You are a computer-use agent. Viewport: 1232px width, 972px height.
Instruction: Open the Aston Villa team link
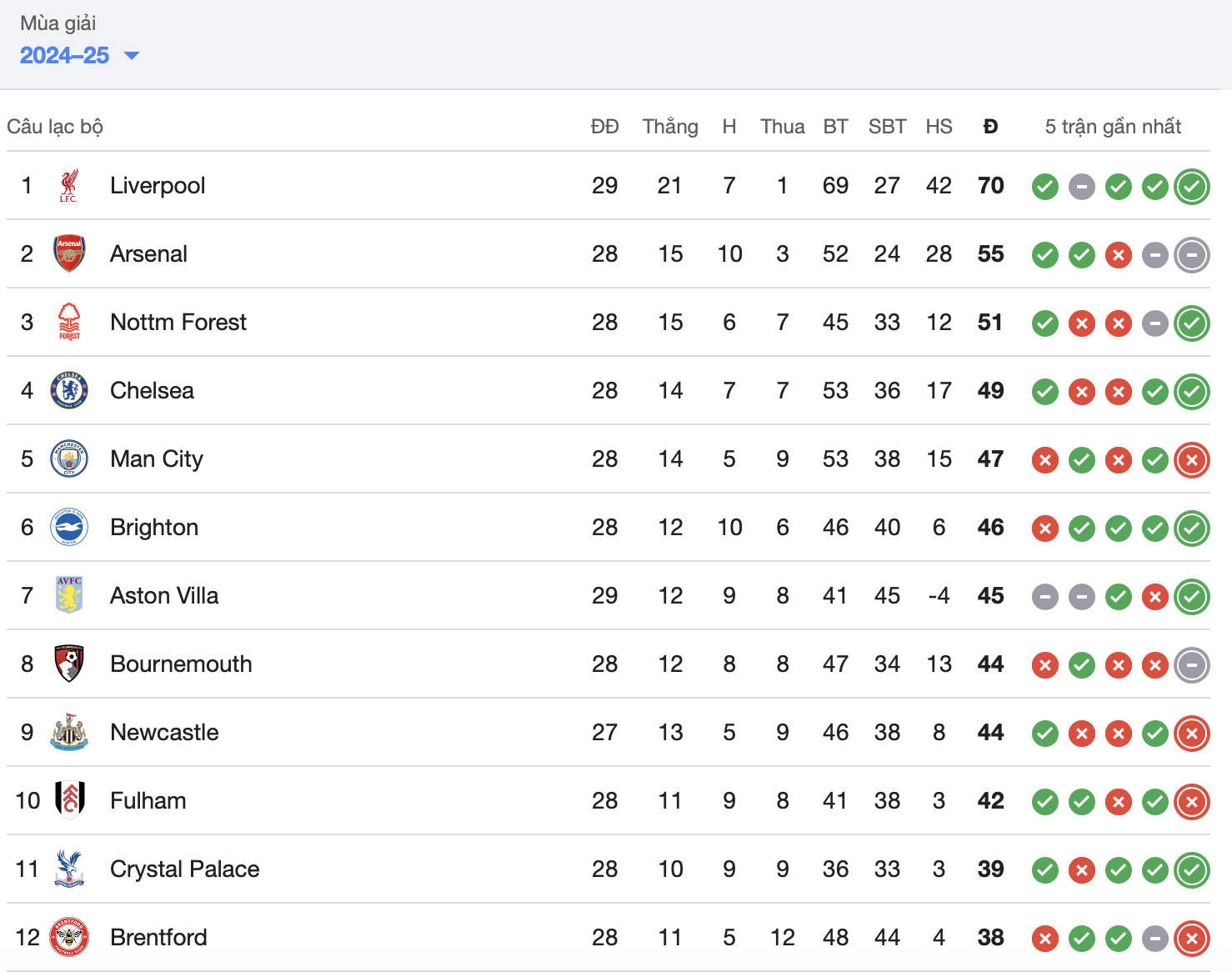pyautogui.click(x=164, y=596)
